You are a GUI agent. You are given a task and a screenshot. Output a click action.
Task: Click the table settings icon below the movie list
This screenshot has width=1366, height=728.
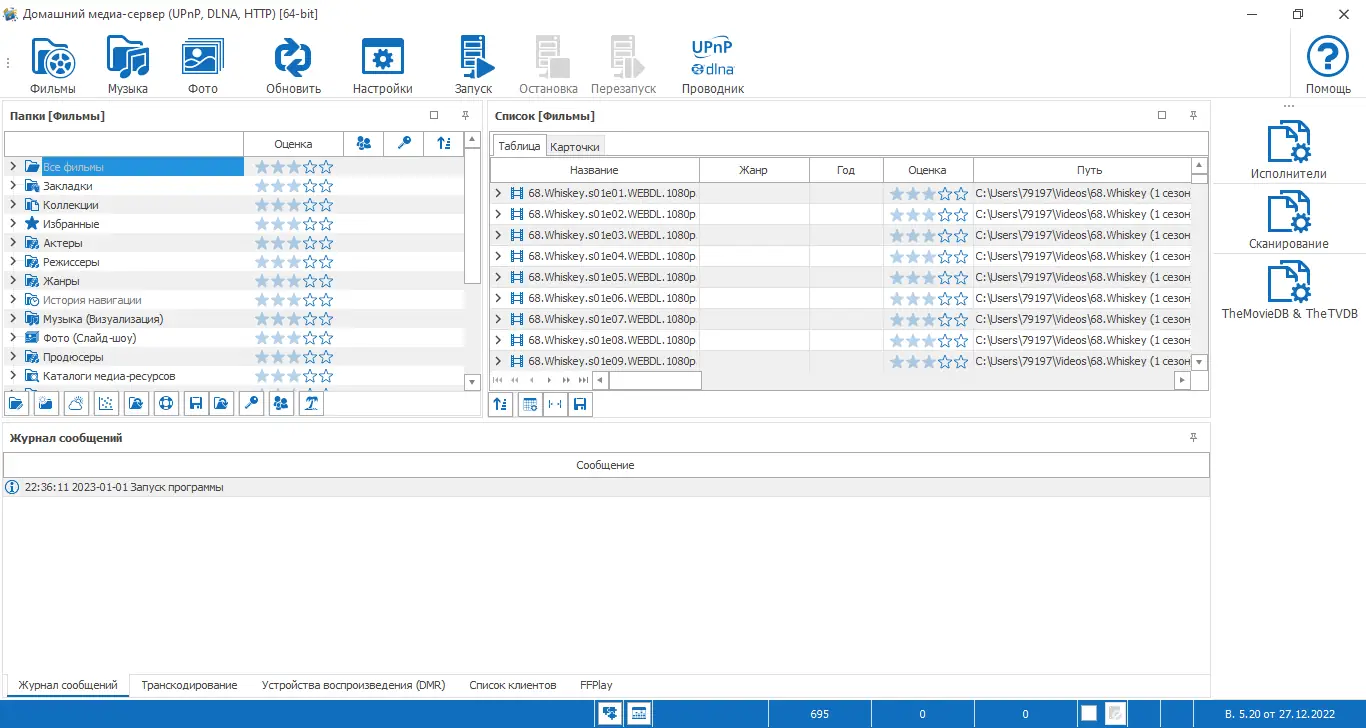pos(530,404)
